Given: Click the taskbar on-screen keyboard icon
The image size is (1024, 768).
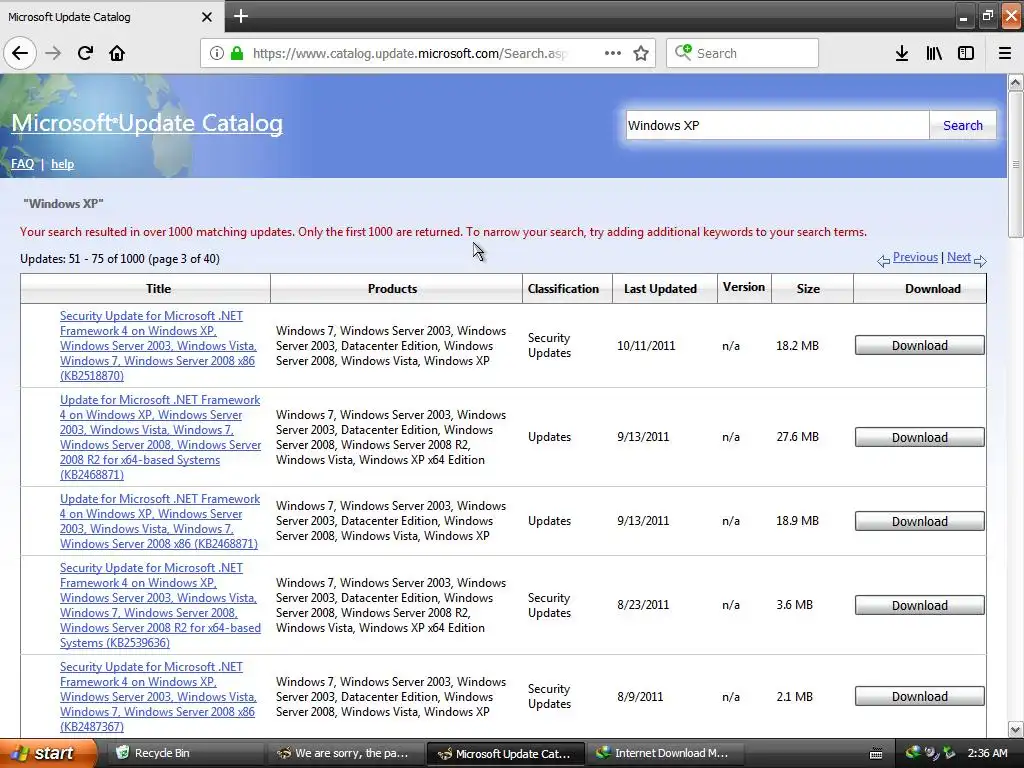Looking at the screenshot, I should pos(876,754).
